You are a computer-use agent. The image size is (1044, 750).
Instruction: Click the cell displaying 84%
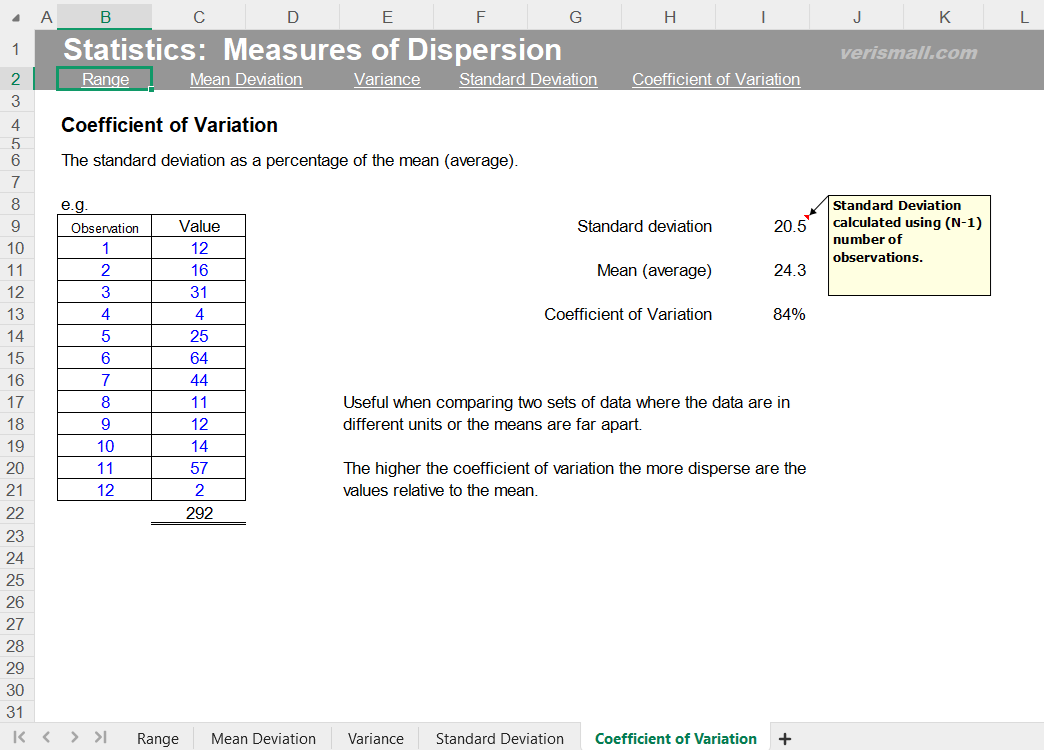coord(791,314)
